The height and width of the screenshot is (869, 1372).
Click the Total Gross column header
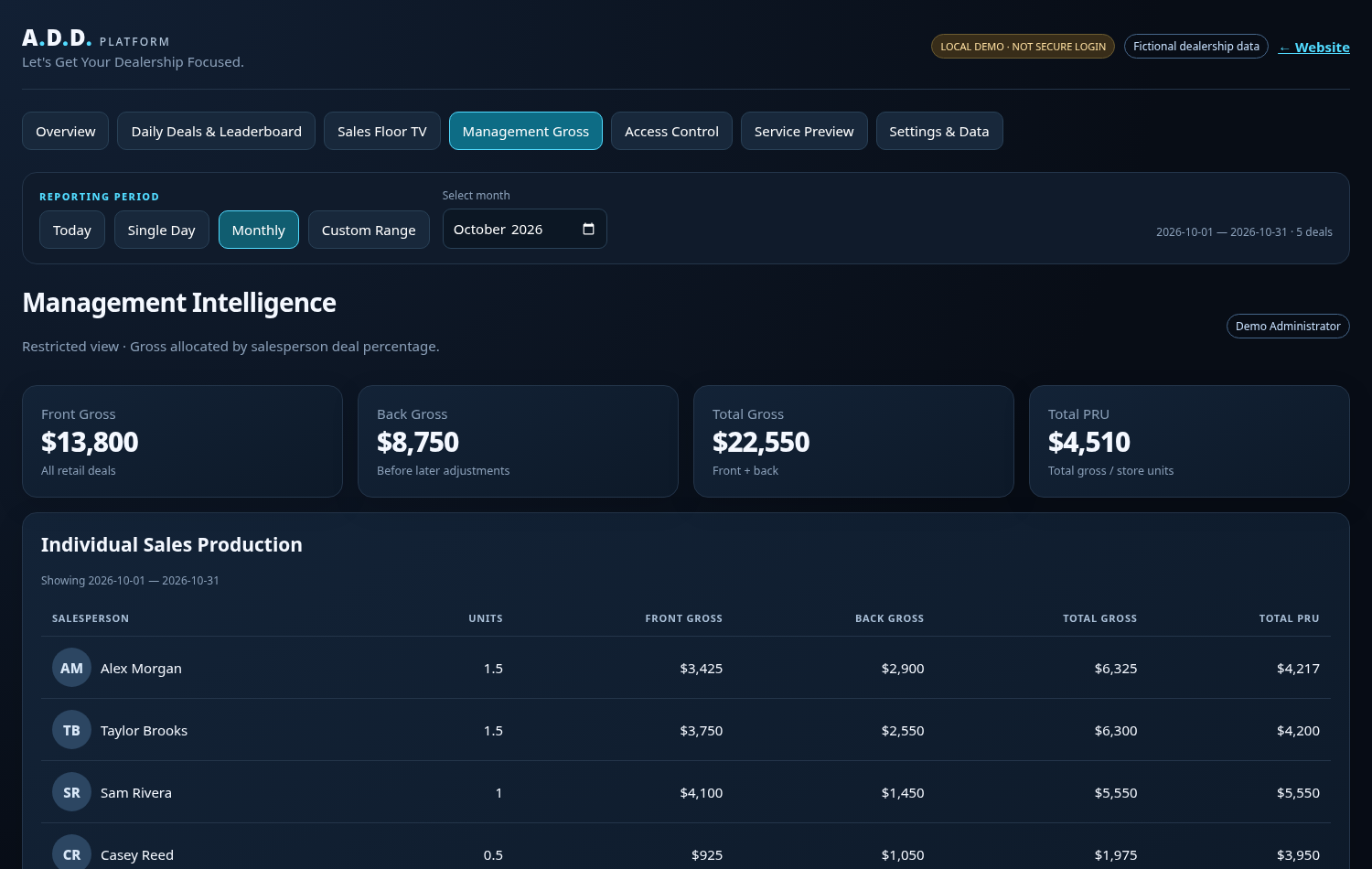(x=1099, y=618)
